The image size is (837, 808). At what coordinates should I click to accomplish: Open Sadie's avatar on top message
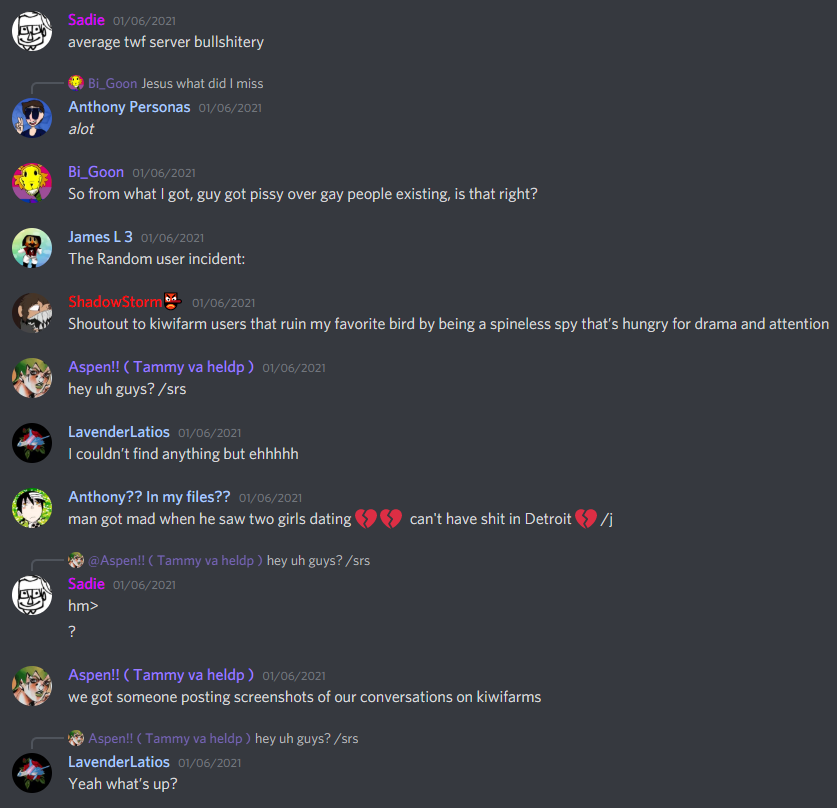point(32,31)
